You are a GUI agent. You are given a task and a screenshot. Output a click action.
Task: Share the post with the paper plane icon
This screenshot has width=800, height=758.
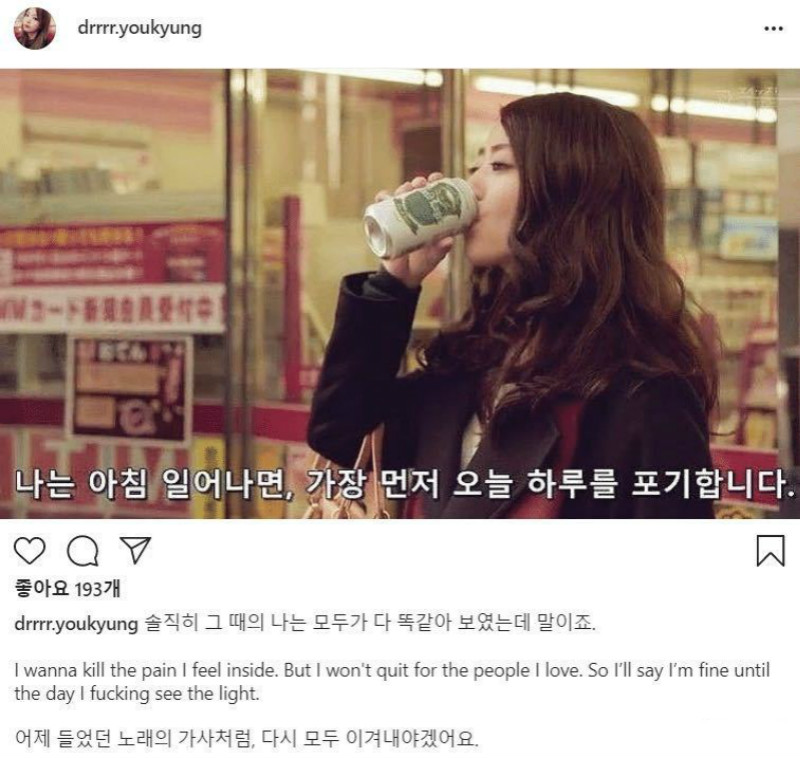coord(135,550)
